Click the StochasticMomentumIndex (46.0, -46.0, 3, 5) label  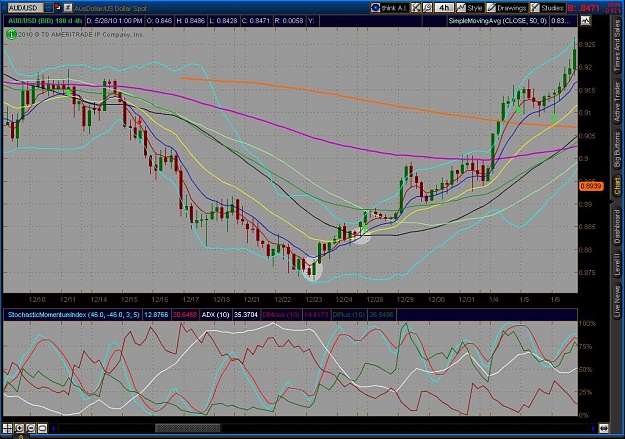tap(73, 315)
